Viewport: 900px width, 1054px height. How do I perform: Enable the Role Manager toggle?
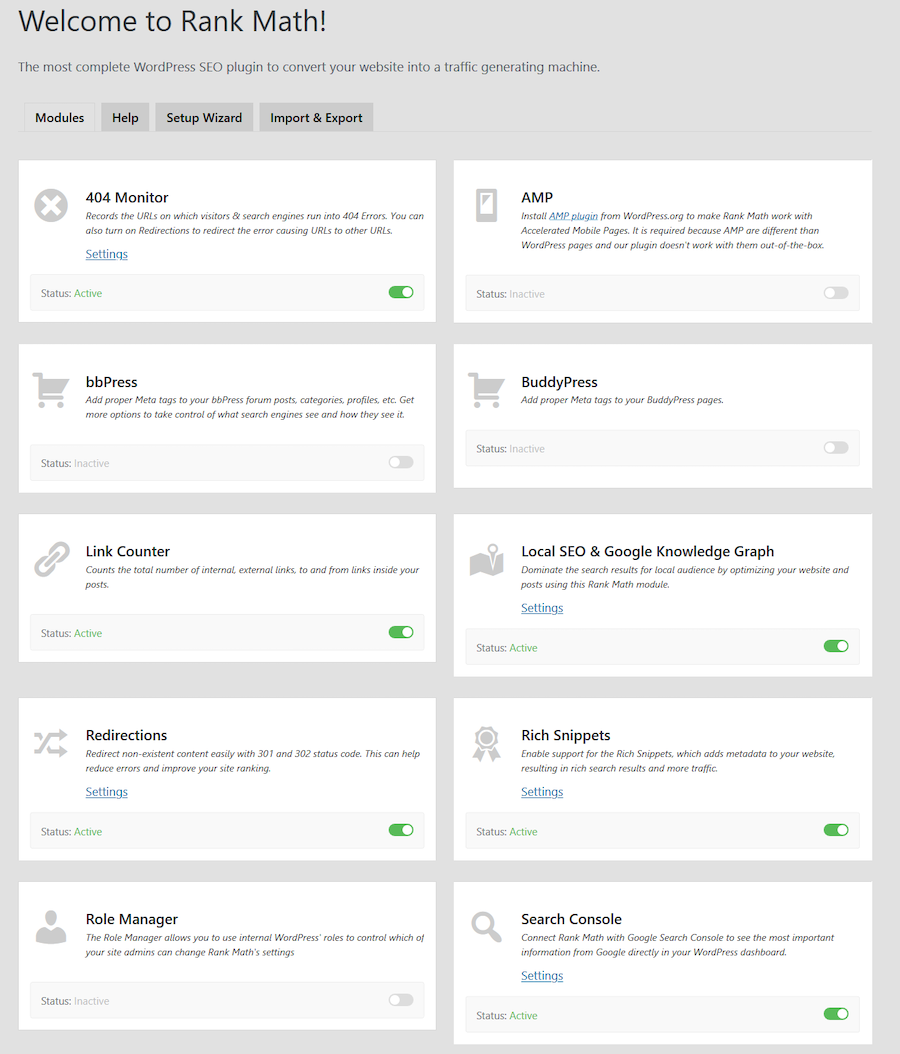pos(401,1000)
